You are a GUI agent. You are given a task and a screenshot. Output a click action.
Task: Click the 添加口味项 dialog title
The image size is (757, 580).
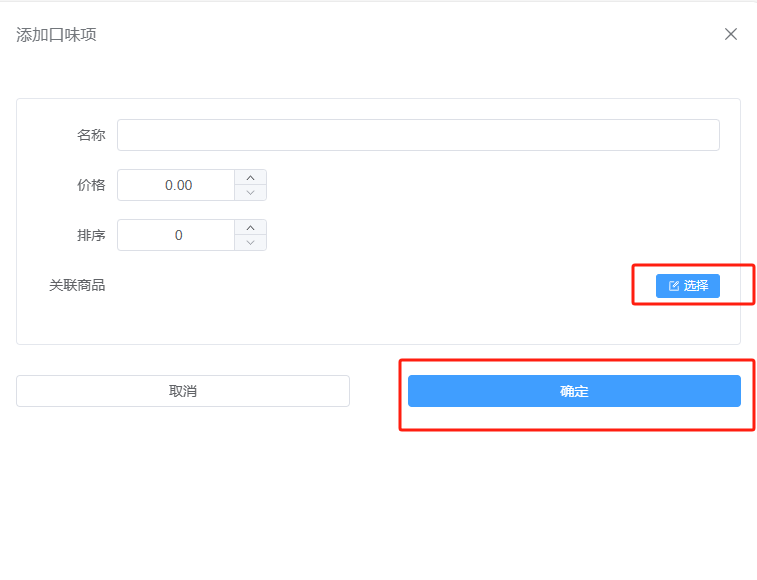pyautogui.click(x=56, y=35)
